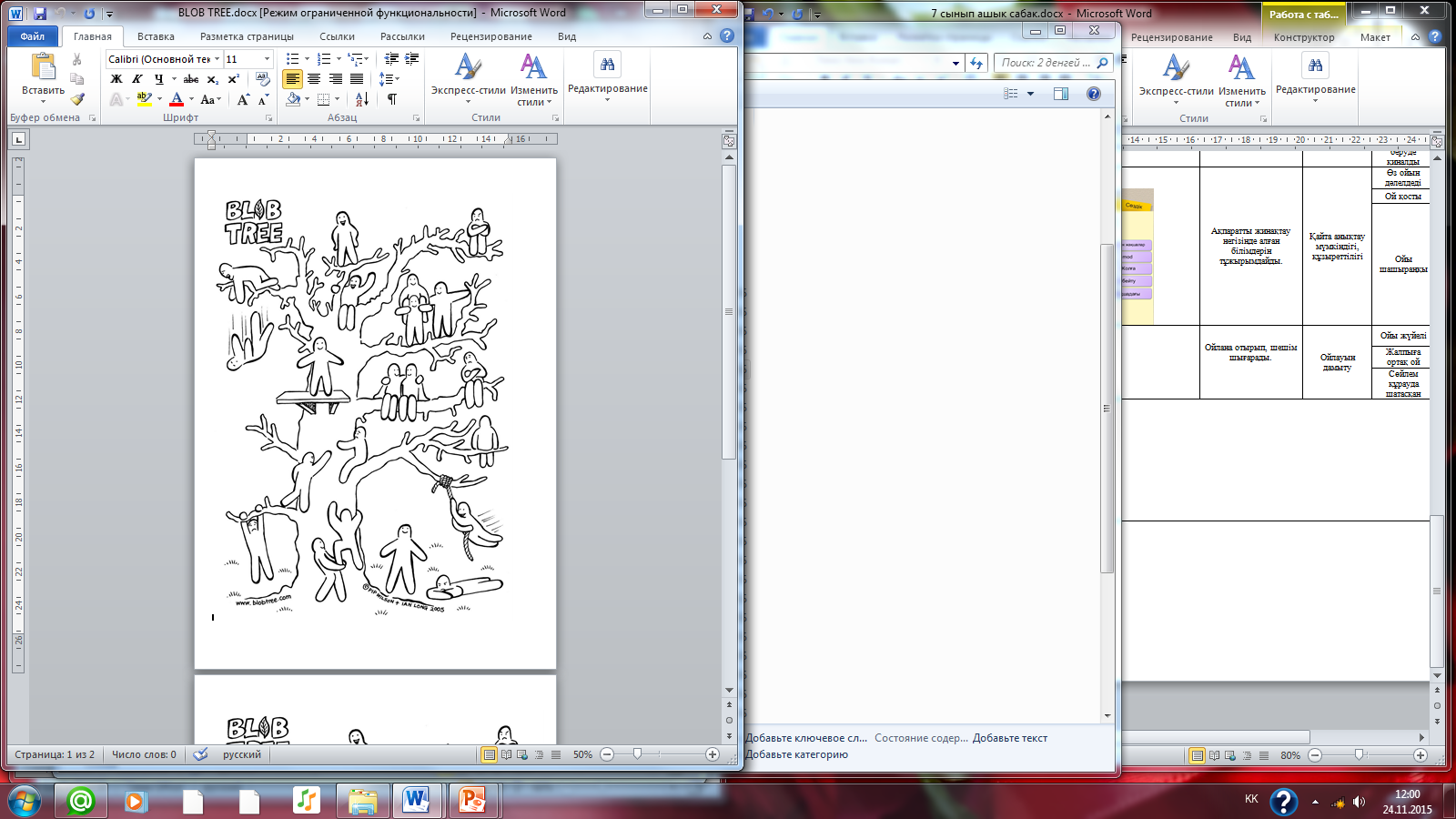Switch to the Вставка tab
The image size is (1456, 819).
(156, 36)
